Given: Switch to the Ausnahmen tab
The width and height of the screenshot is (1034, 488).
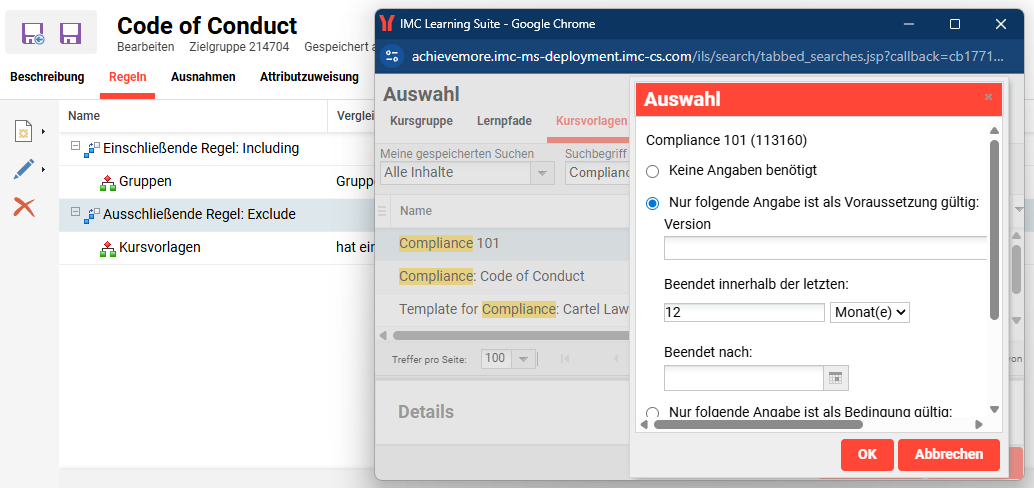Looking at the screenshot, I should click(x=203, y=77).
